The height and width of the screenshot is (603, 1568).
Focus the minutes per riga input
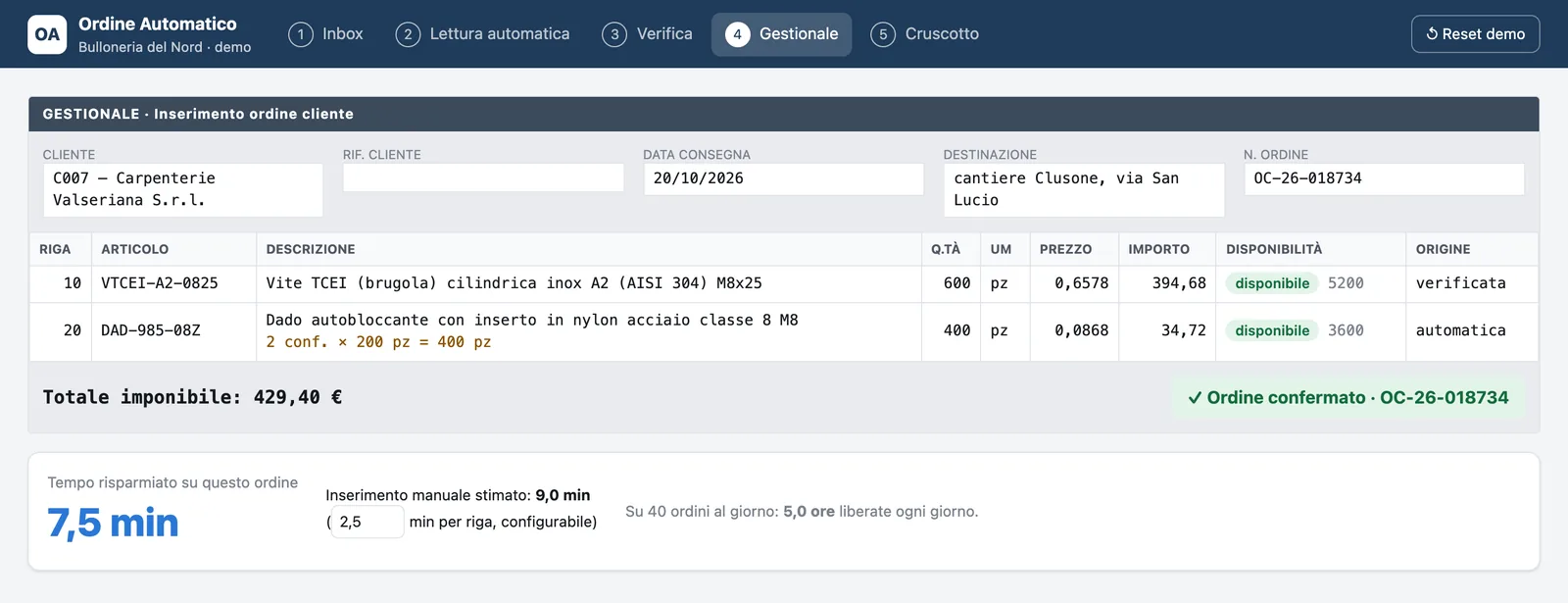(367, 522)
